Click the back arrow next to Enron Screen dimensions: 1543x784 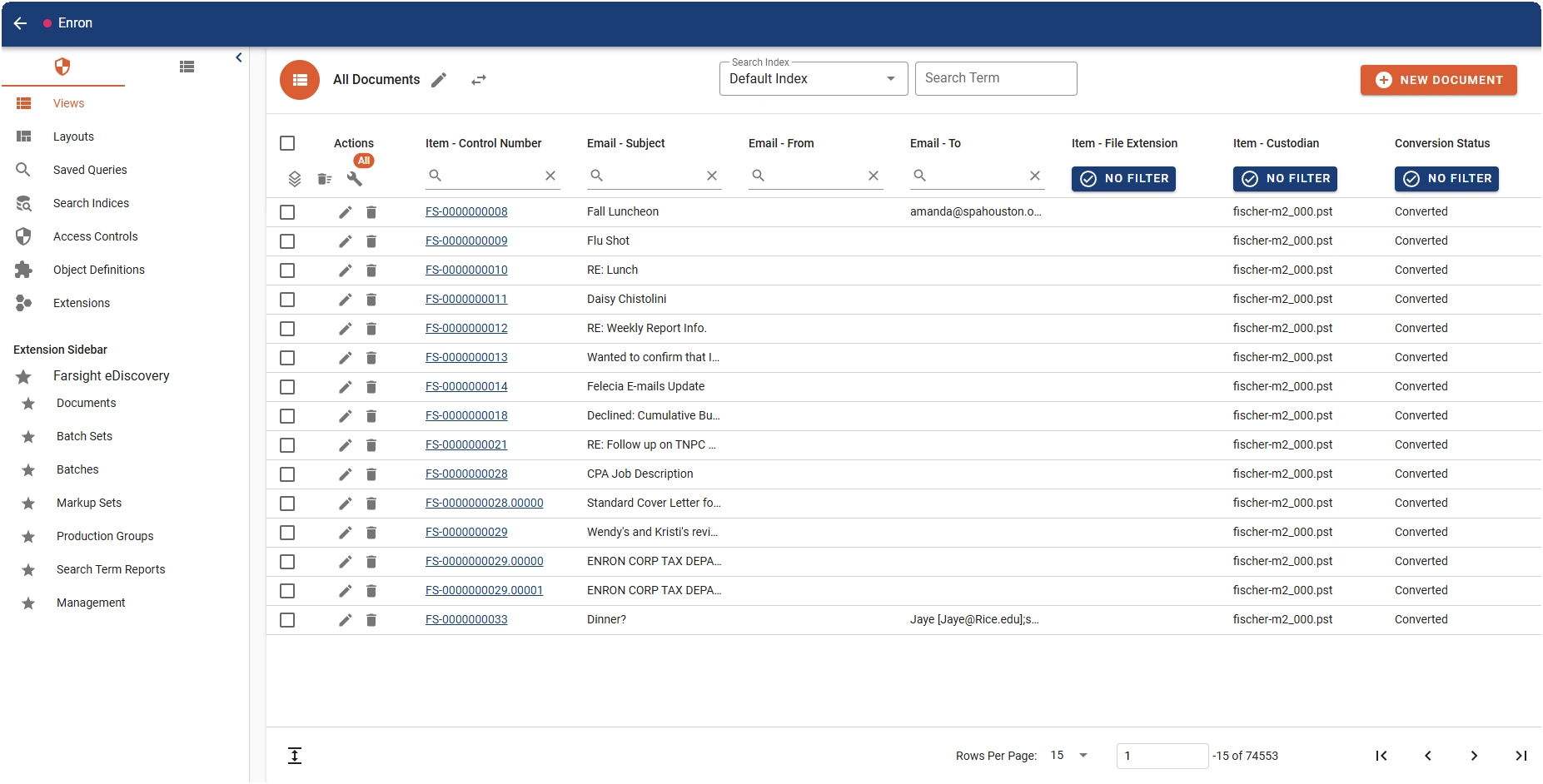(x=21, y=23)
